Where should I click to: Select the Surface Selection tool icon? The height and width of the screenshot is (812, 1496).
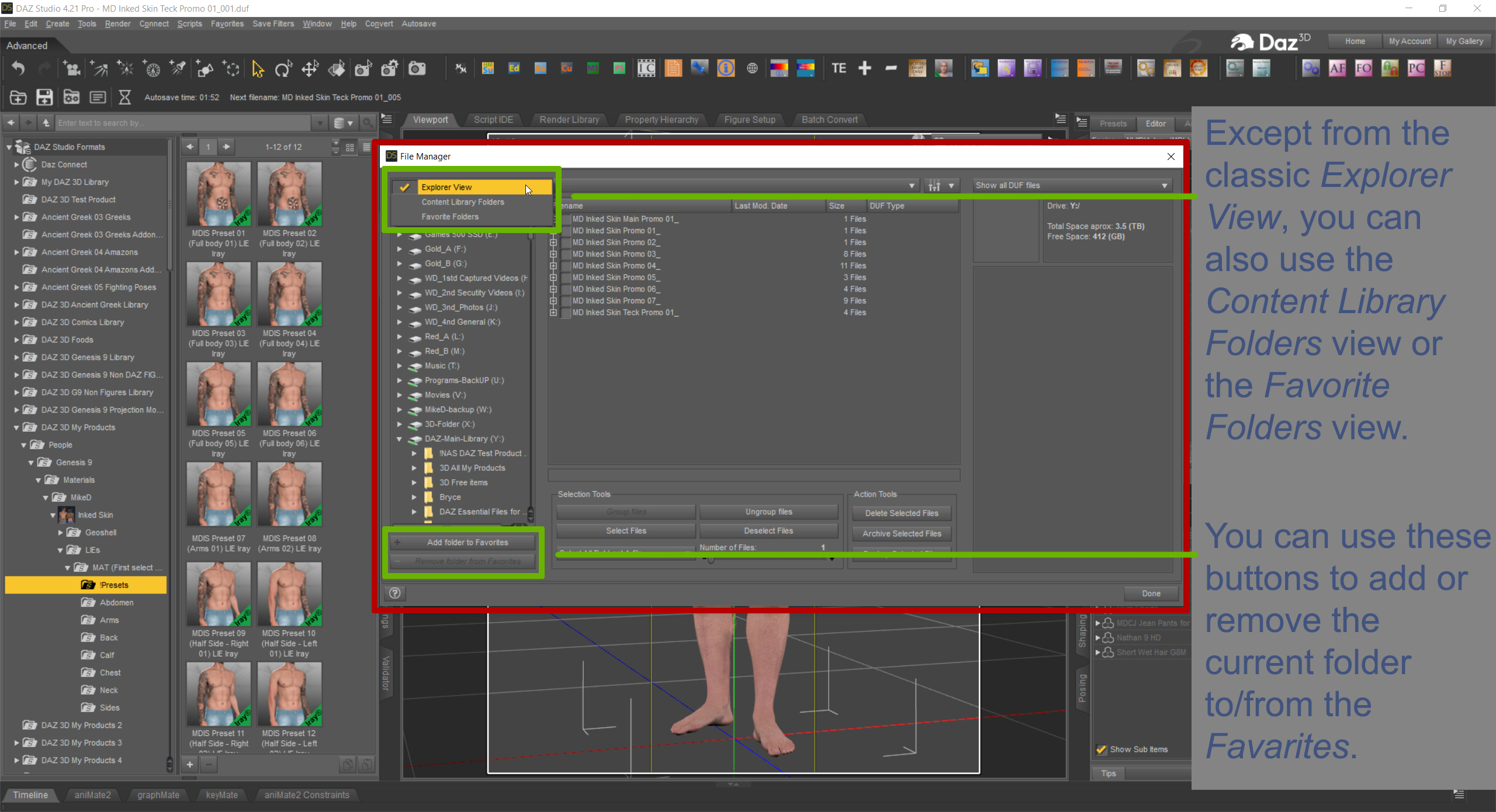pyautogui.click(x=337, y=69)
